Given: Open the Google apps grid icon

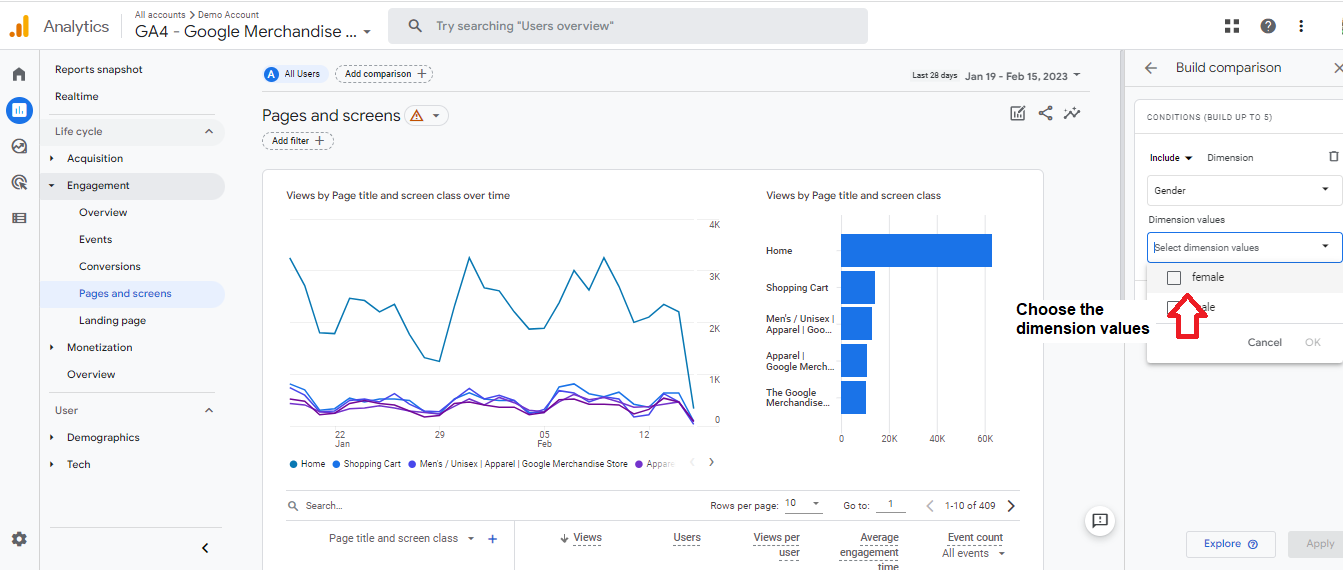Looking at the screenshot, I should (x=1232, y=26).
